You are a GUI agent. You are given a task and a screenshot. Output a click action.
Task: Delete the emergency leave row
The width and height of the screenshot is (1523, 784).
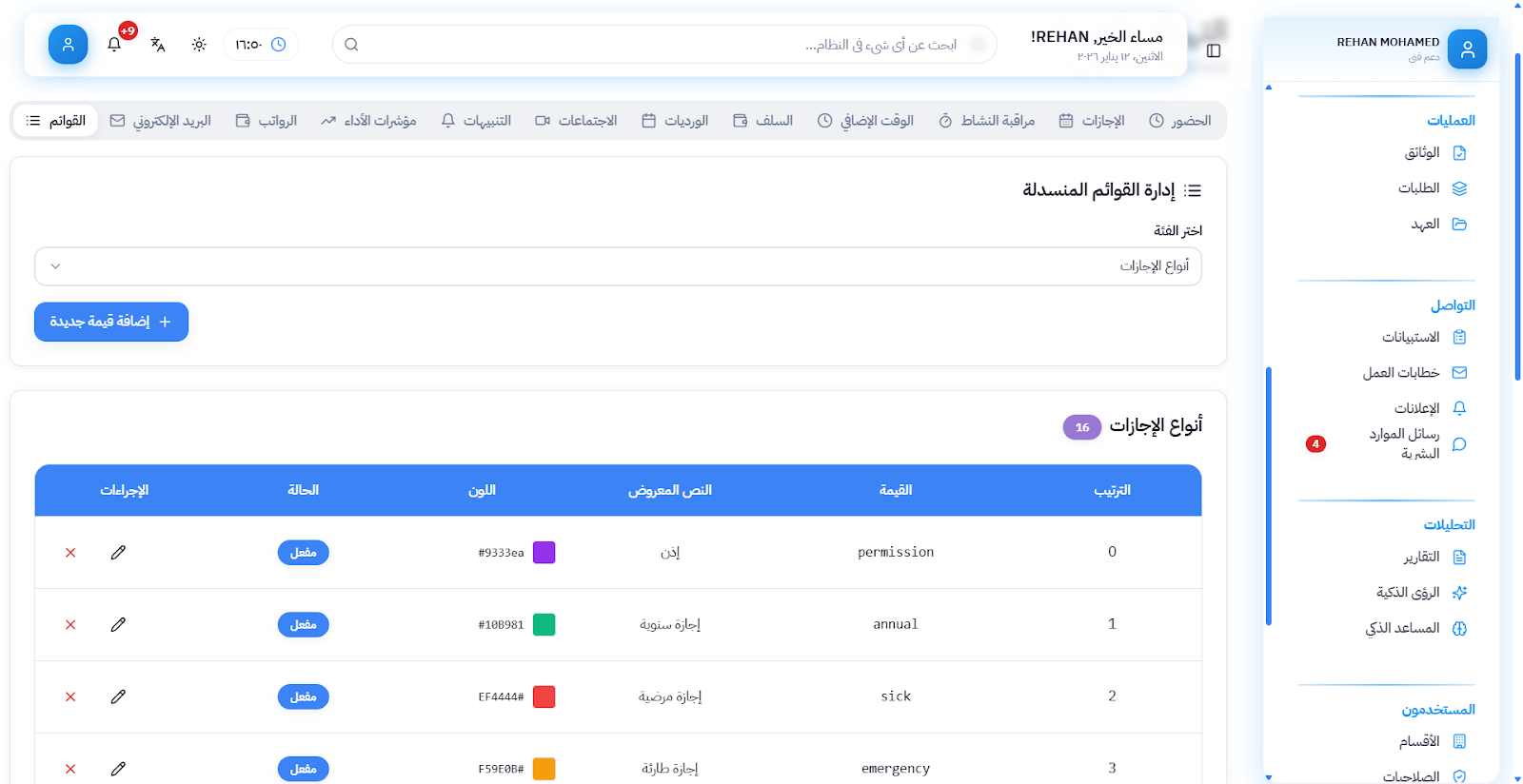70,769
